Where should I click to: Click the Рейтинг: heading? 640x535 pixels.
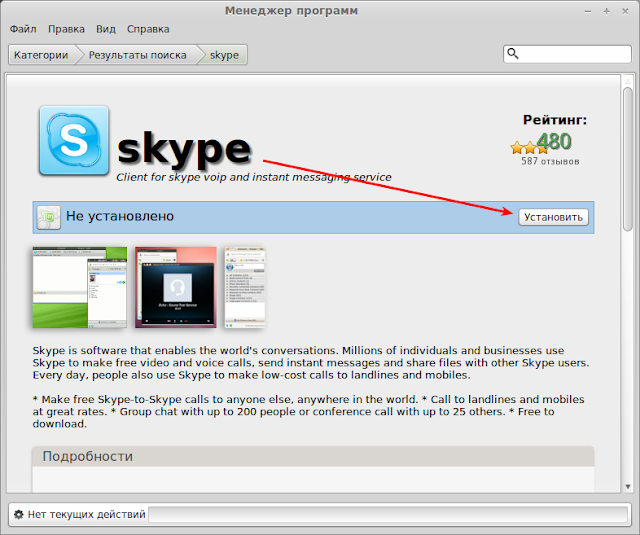tap(555, 120)
